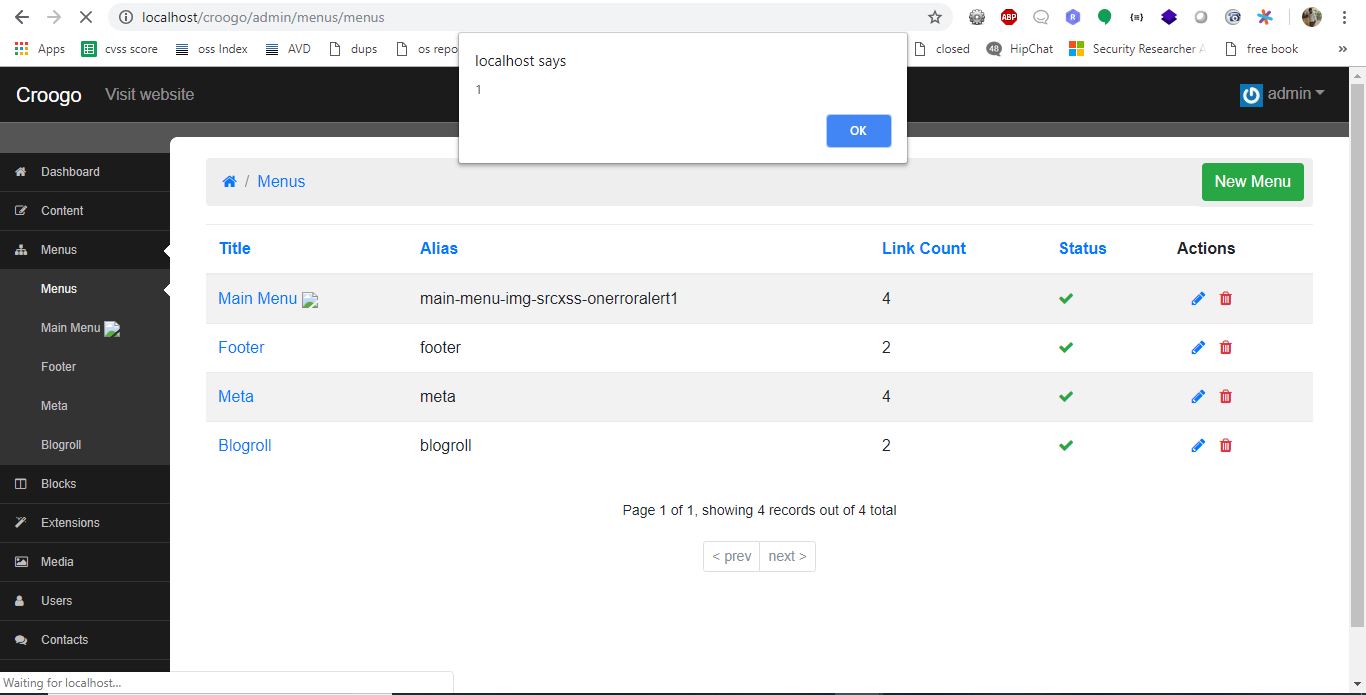Click the home icon in the breadcrumb
This screenshot has width=1366, height=695.
229,182
